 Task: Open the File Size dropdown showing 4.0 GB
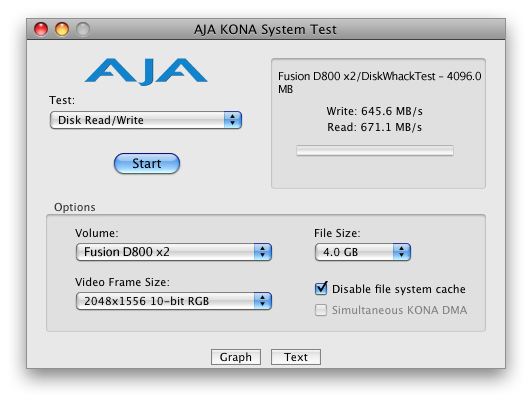[363, 252]
